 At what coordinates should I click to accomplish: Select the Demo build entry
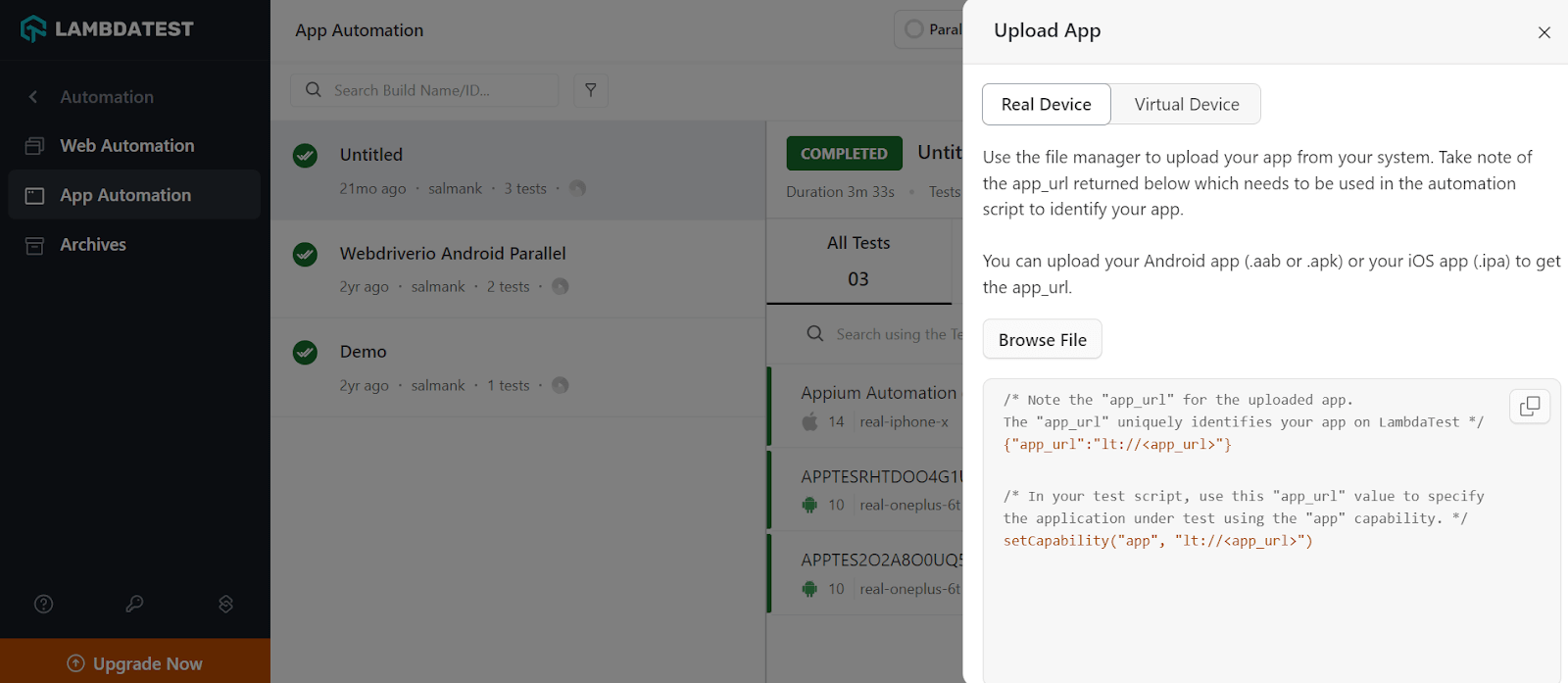coord(364,352)
